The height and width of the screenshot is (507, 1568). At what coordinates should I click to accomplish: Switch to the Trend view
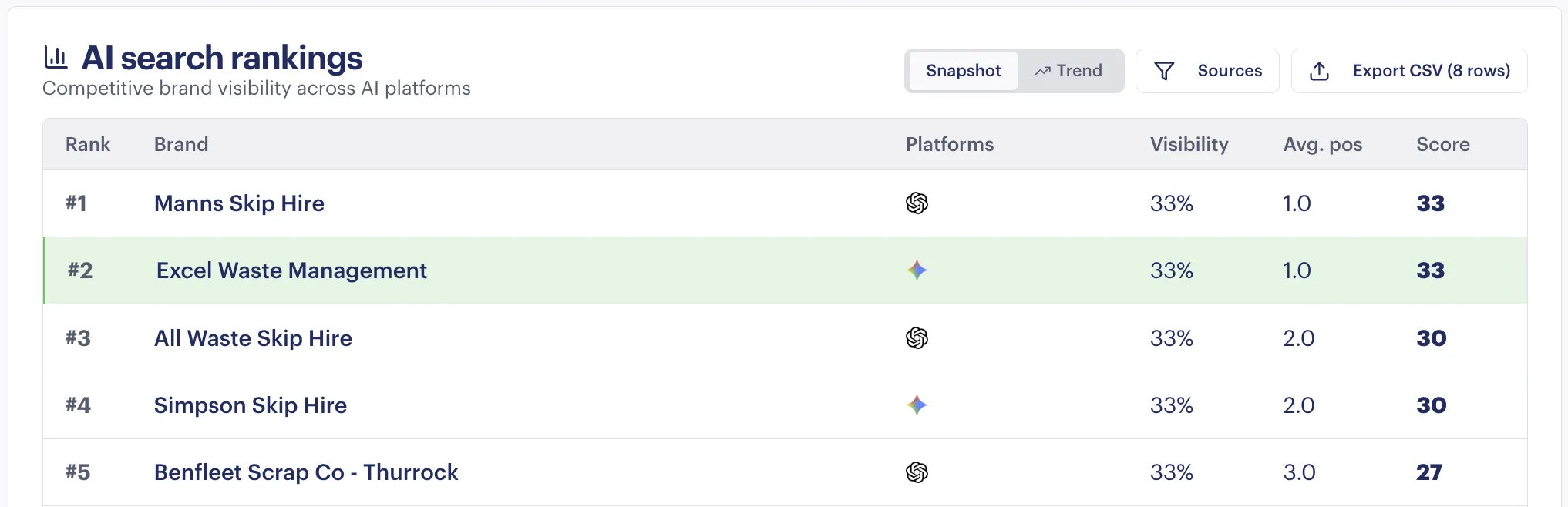[x=1069, y=70]
